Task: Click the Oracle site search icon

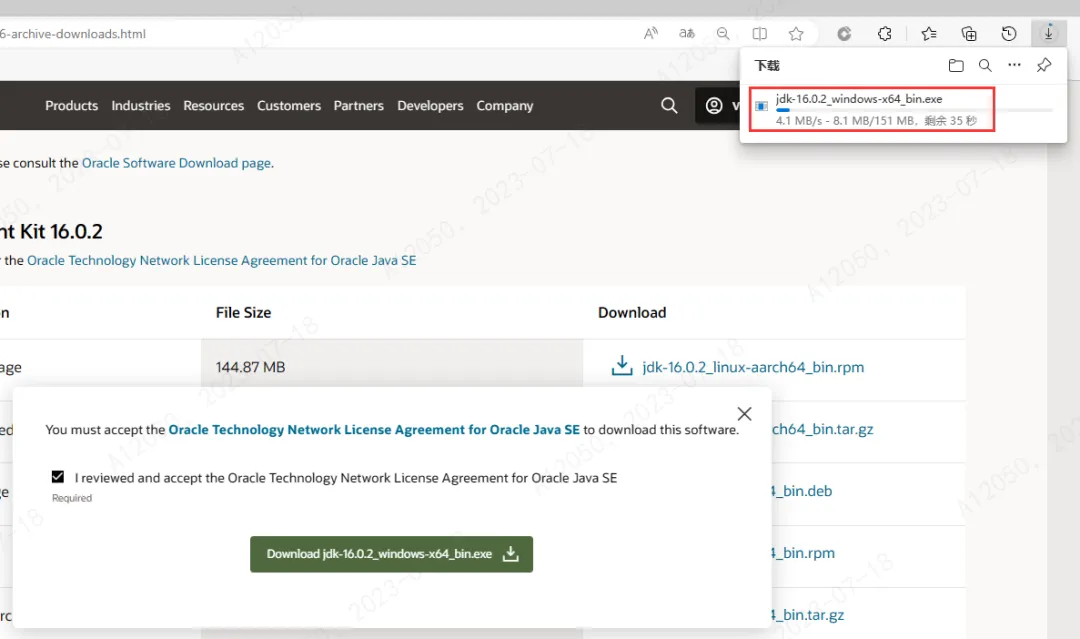Action: pyautogui.click(x=669, y=105)
